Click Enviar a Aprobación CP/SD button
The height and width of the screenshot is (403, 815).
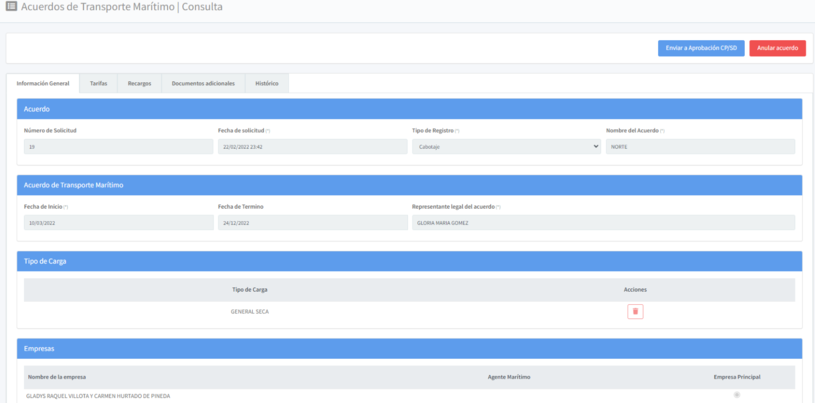coord(700,48)
